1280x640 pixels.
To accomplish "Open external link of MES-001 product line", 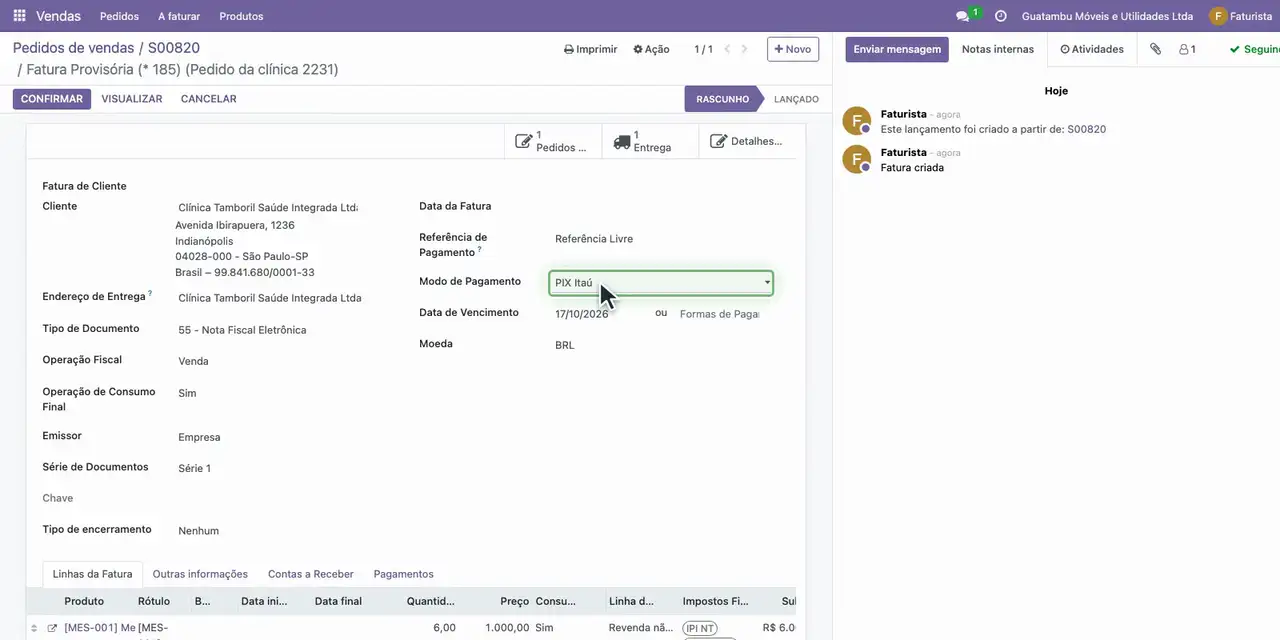I will tap(52, 628).
